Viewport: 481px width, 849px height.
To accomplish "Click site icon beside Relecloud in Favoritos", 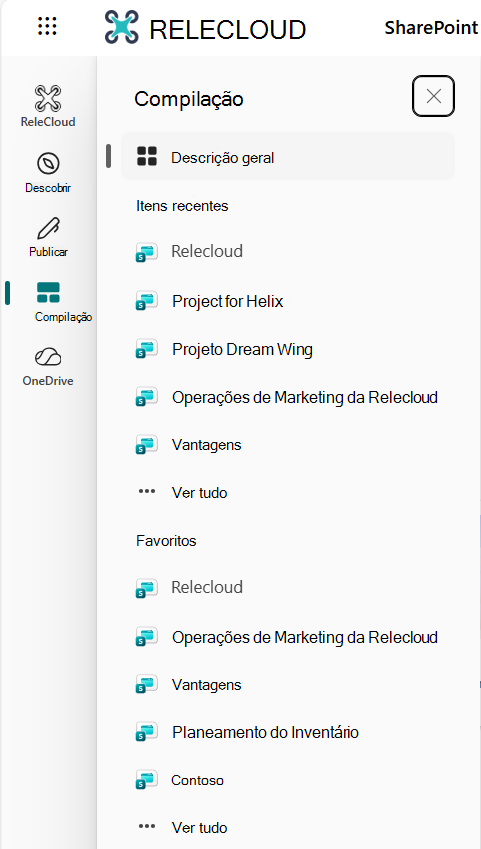I will click(146, 587).
